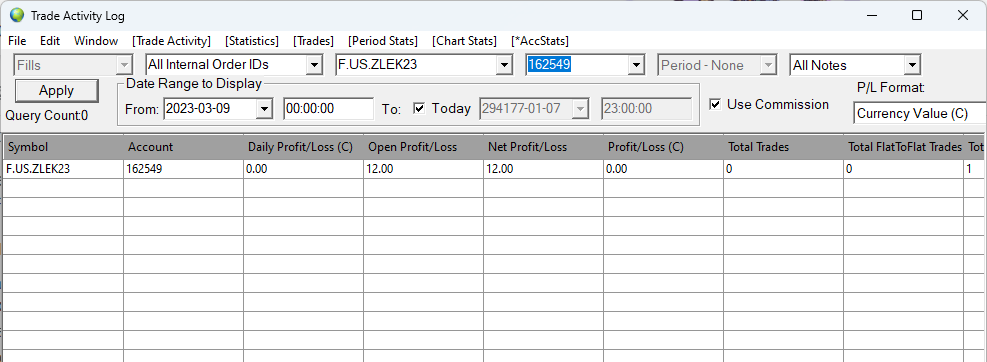Select the Open Profit/Loss 12.00 cell

(424, 169)
